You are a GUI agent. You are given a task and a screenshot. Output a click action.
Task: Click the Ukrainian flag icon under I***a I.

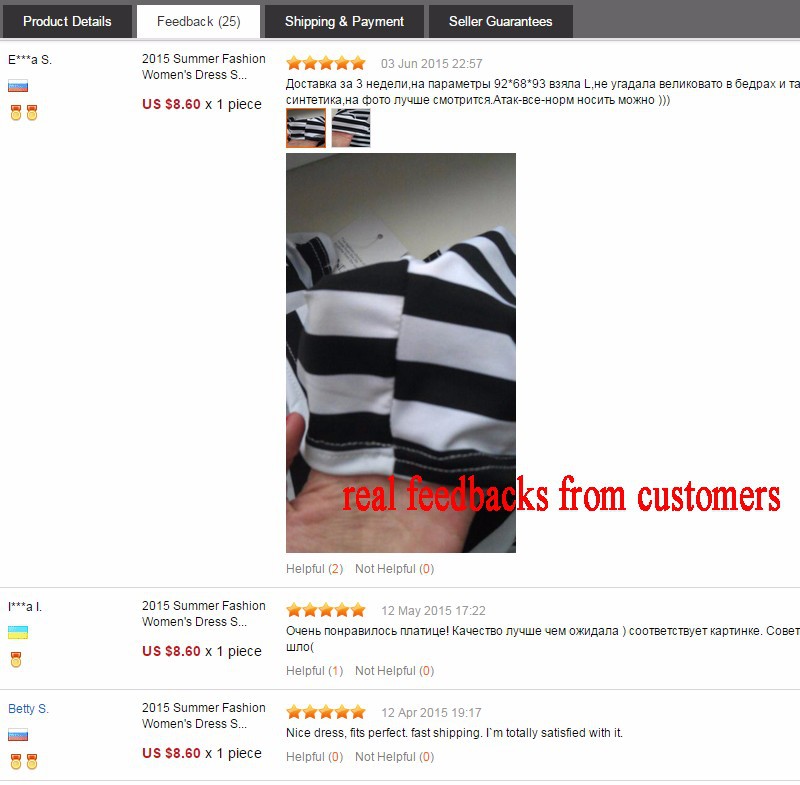pyautogui.click(x=18, y=633)
